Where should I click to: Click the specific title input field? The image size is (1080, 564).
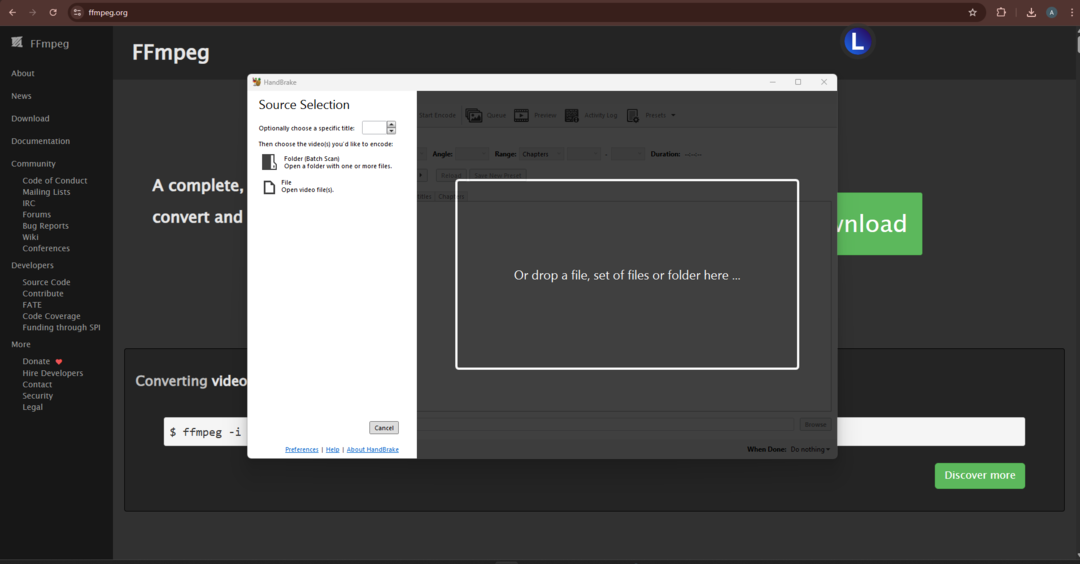click(x=374, y=128)
